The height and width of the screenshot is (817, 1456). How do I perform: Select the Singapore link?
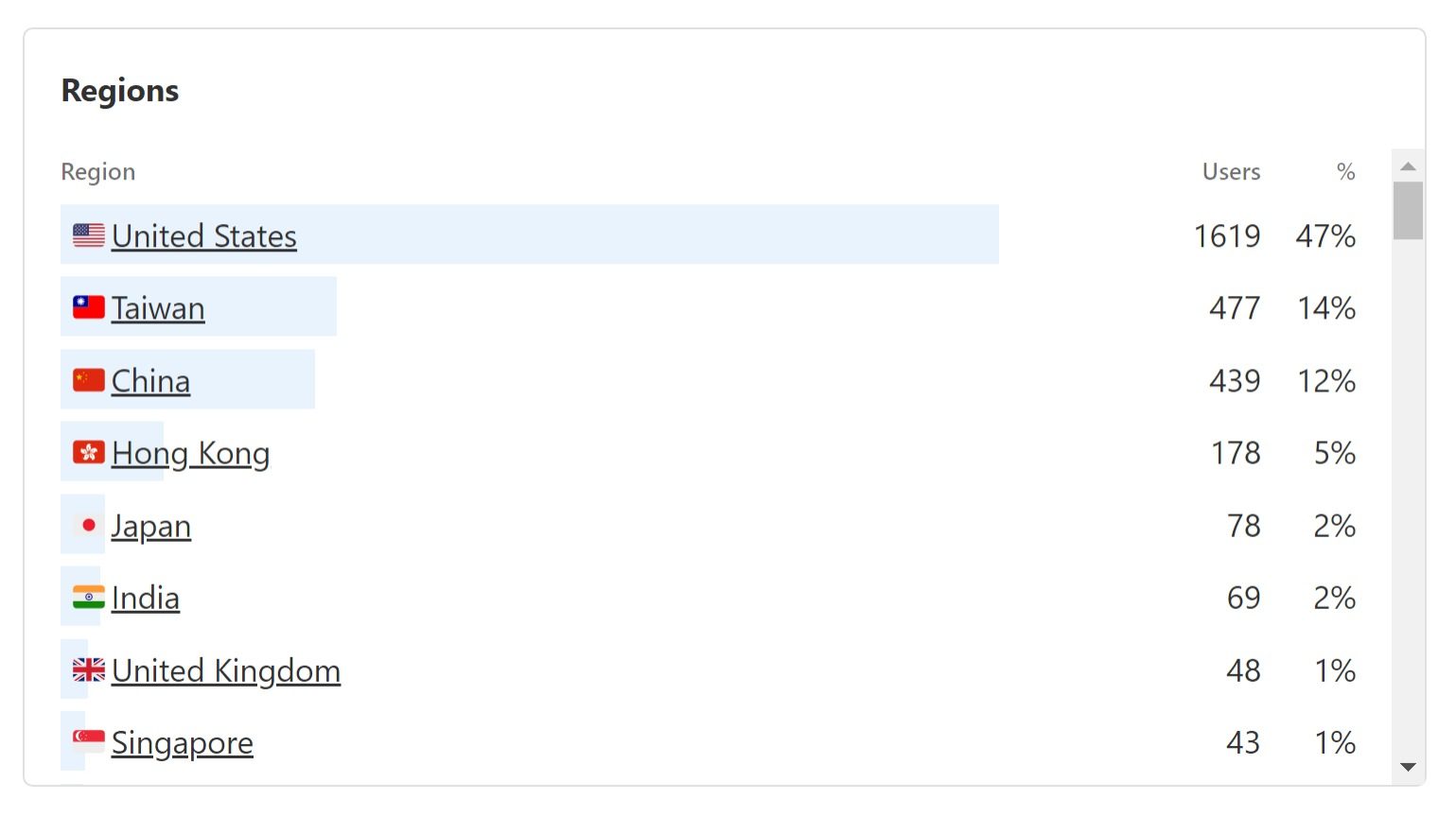coord(183,744)
